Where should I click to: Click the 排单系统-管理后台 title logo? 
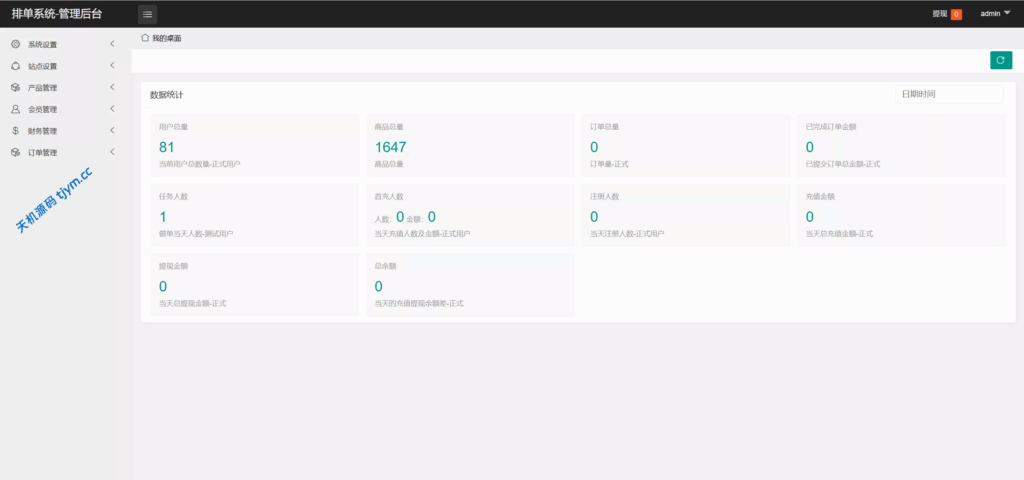(56, 14)
